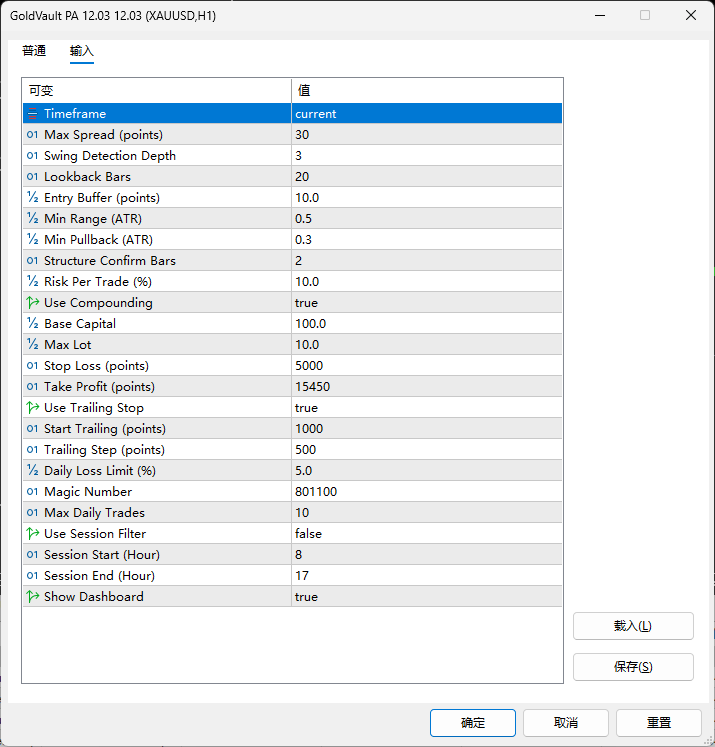The height and width of the screenshot is (747, 715).
Task: Click the Max Lot label text
Action: (x=68, y=344)
